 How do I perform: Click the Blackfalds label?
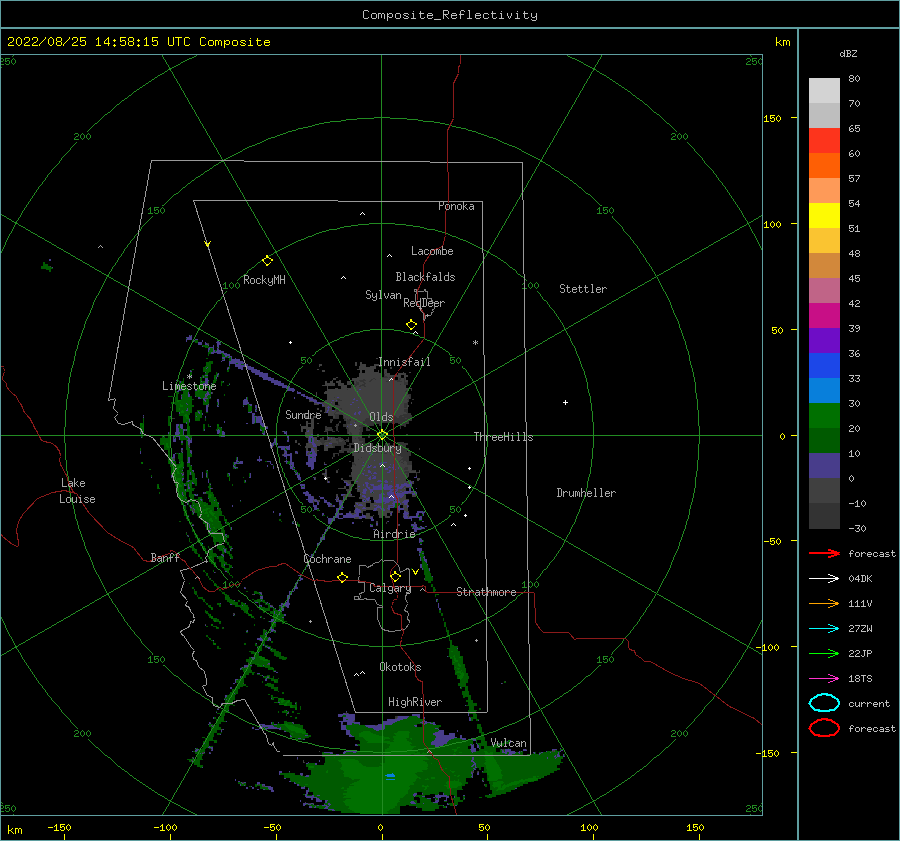point(425,277)
